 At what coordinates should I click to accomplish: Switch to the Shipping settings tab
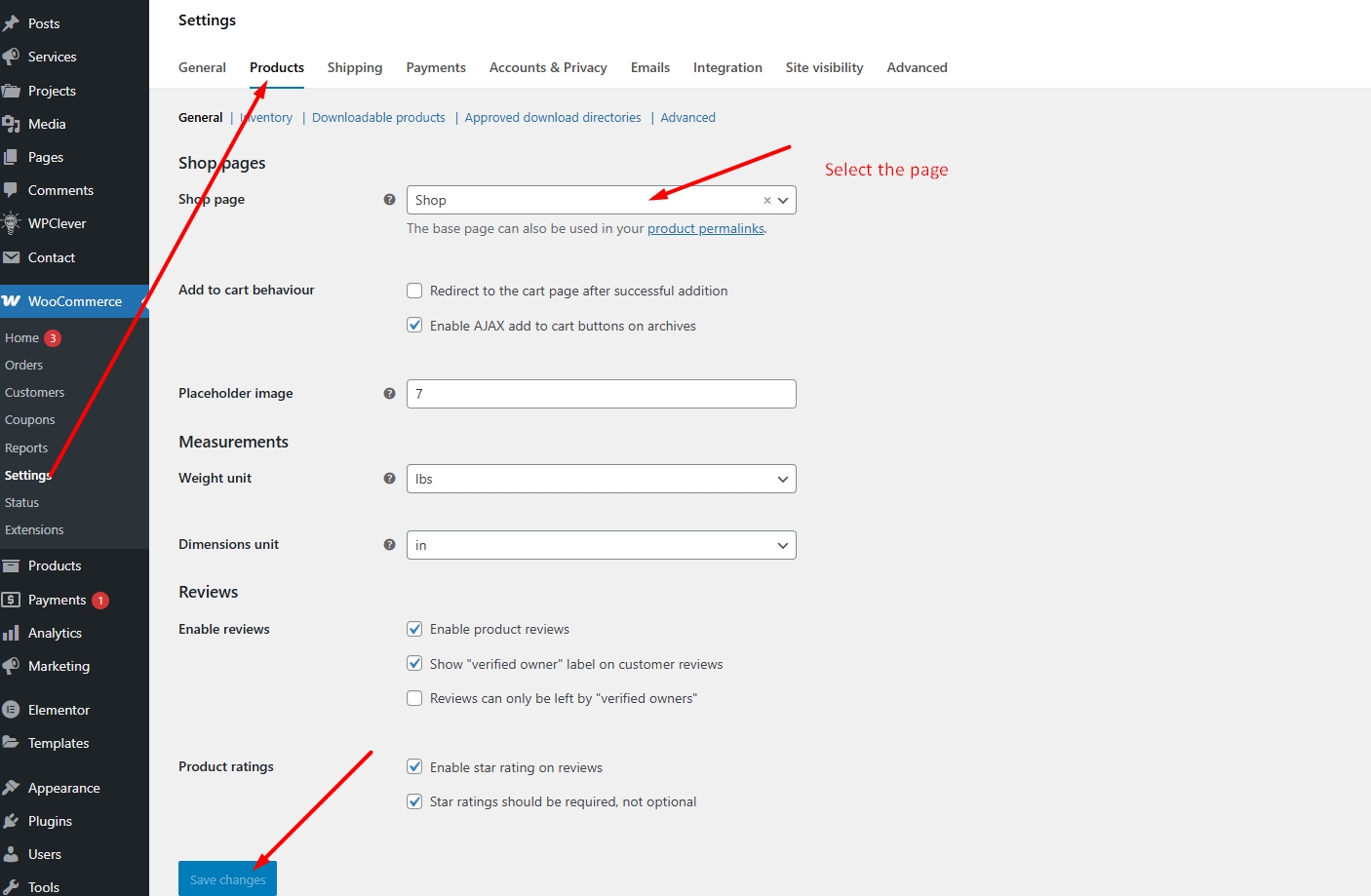[x=355, y=67]
